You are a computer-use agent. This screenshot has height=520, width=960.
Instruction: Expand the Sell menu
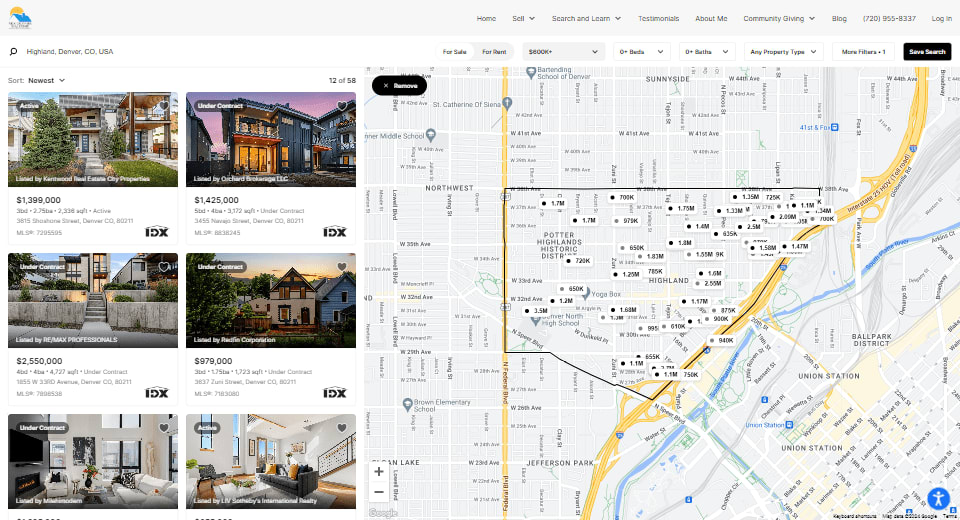(523, 18)
